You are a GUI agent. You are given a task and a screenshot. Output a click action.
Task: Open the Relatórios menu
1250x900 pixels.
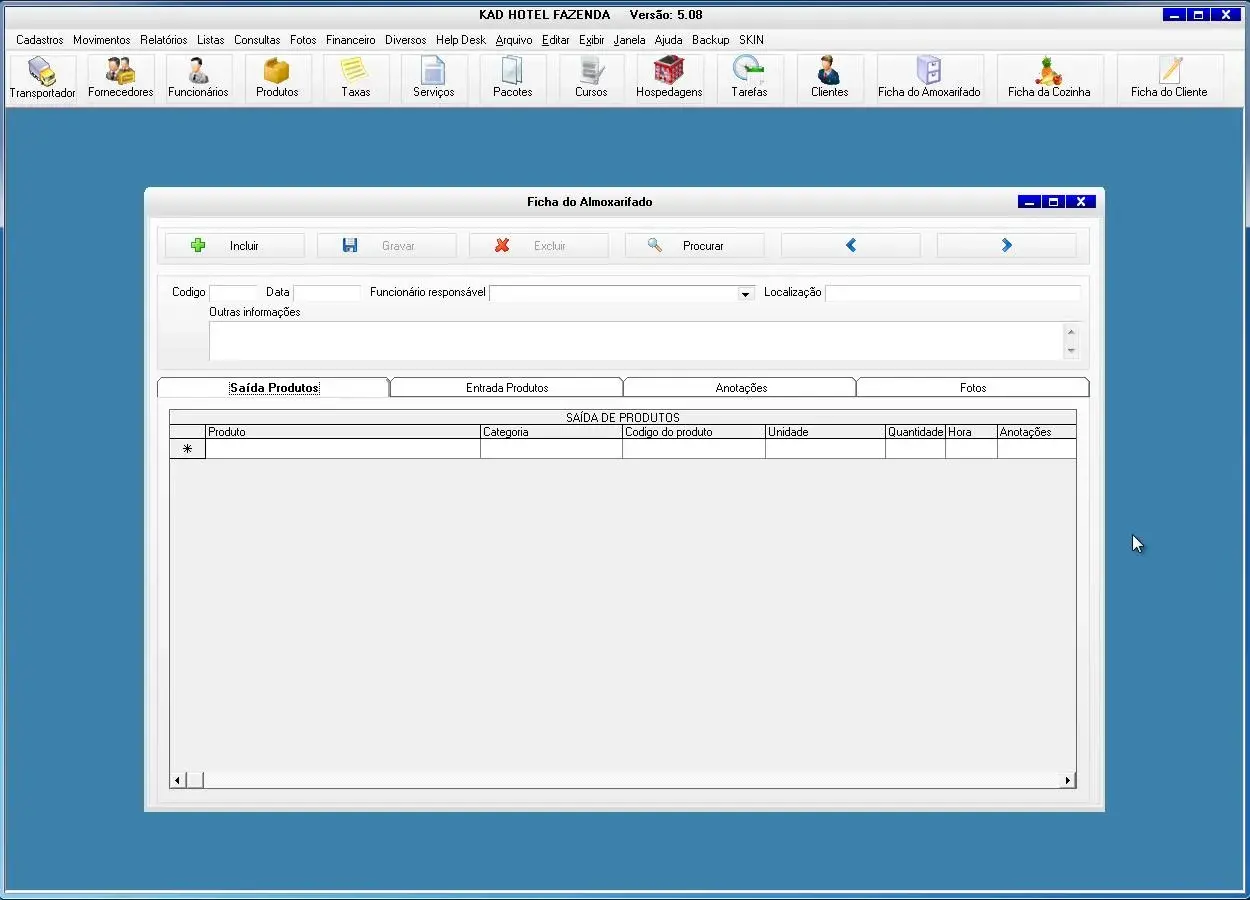click(164, 40)
